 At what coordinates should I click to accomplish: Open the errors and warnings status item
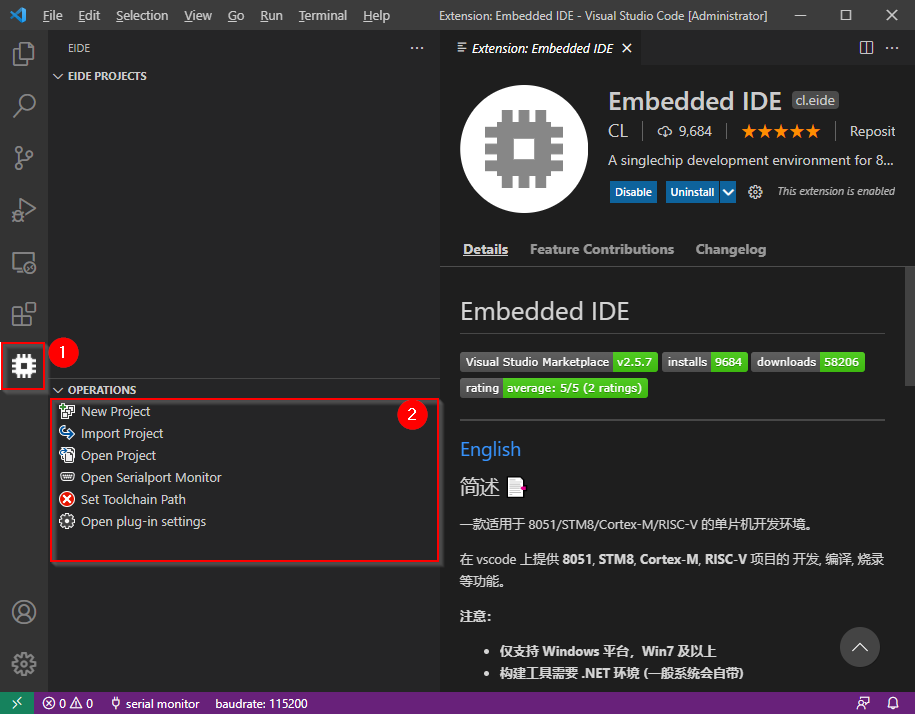[68, 704]
